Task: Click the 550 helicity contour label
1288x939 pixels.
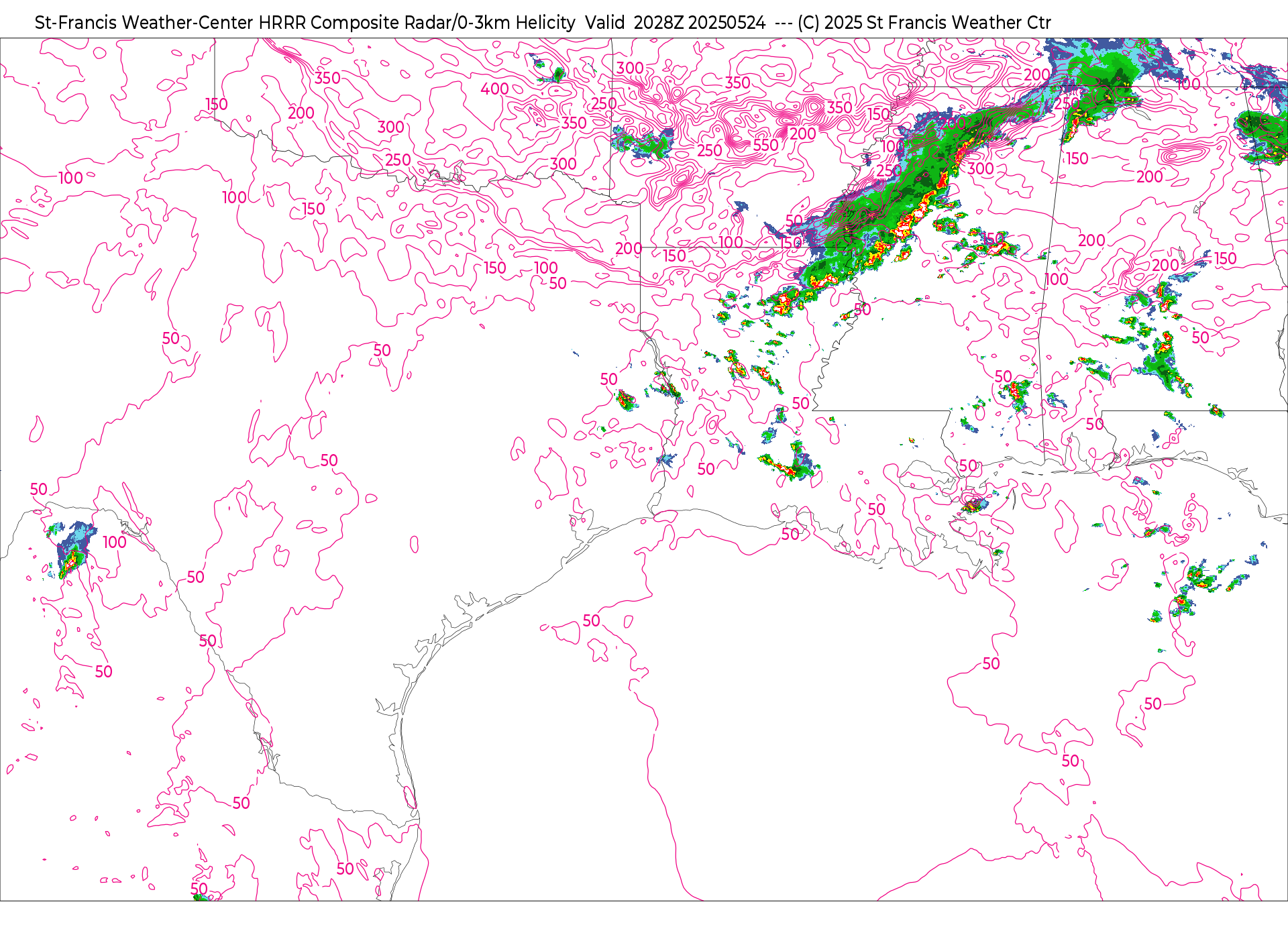Action: [765, 145]
